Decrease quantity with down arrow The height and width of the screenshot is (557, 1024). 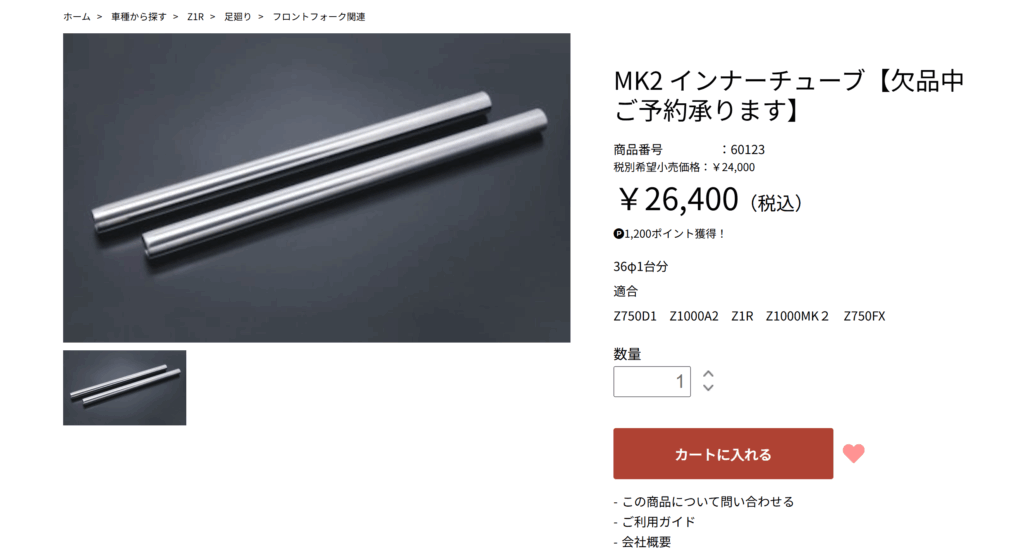[x=708, y=387]
